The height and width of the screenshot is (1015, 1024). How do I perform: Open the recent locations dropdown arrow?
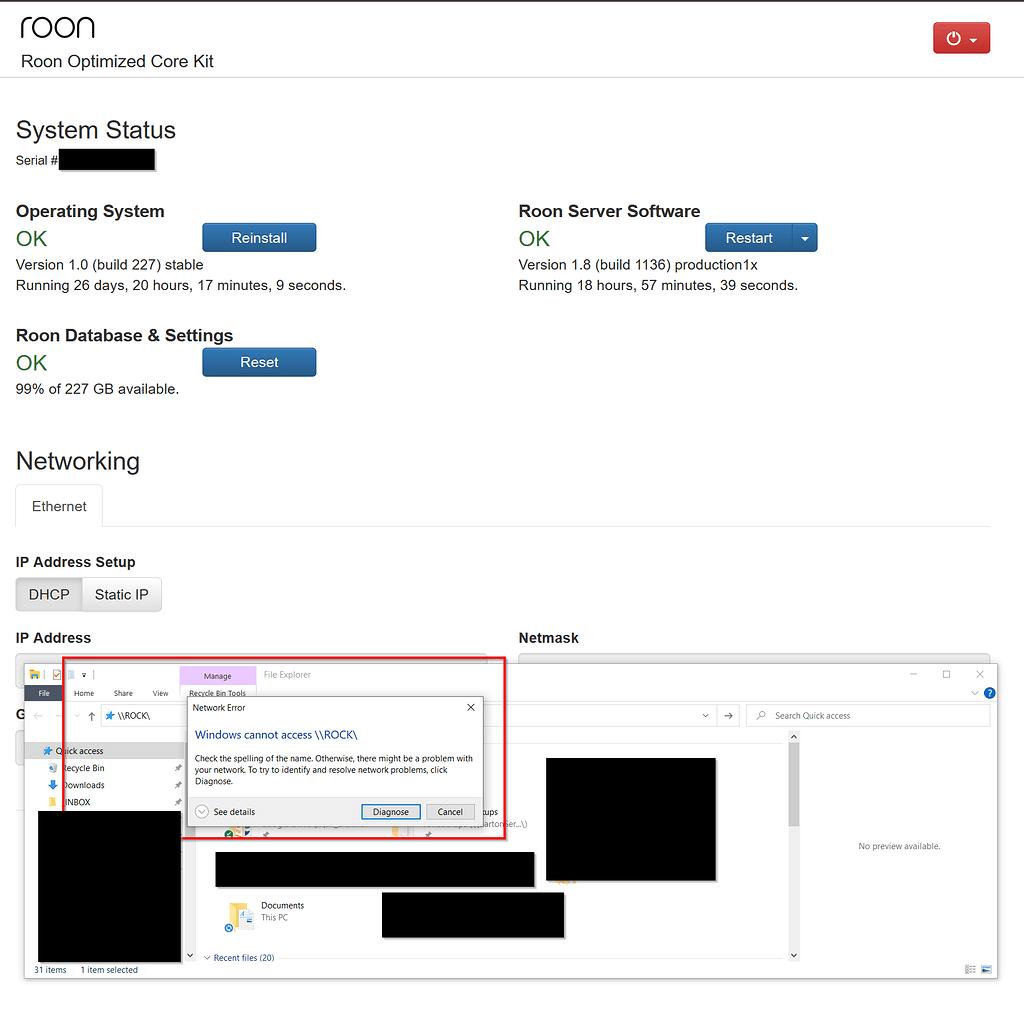pos(77,716)
